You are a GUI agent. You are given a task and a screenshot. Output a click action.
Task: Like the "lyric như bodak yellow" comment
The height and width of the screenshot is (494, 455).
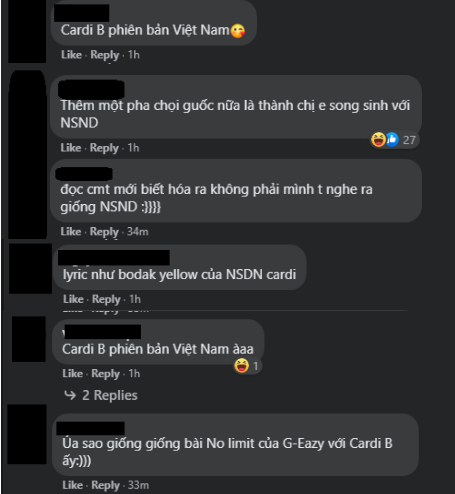[73, 299]
